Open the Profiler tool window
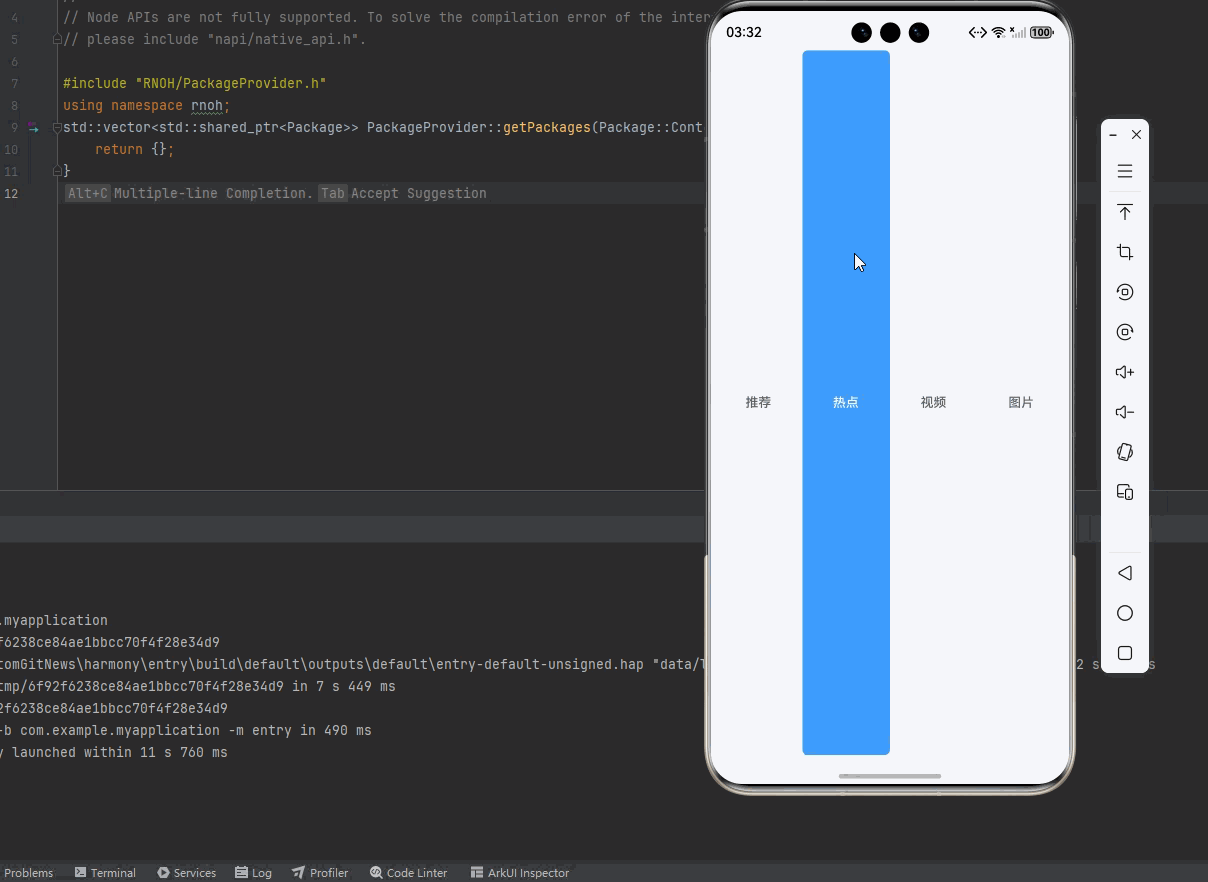Viewport: 1208px width, 882px height. (x=320, y=873)
